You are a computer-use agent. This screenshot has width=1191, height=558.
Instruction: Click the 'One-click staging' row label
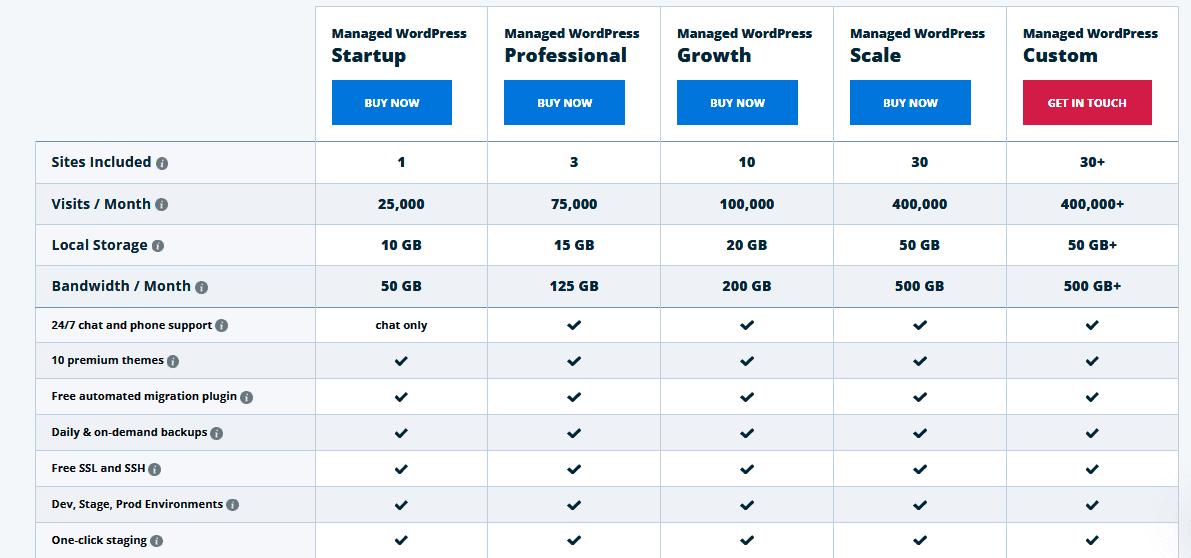tap(99, 541)
